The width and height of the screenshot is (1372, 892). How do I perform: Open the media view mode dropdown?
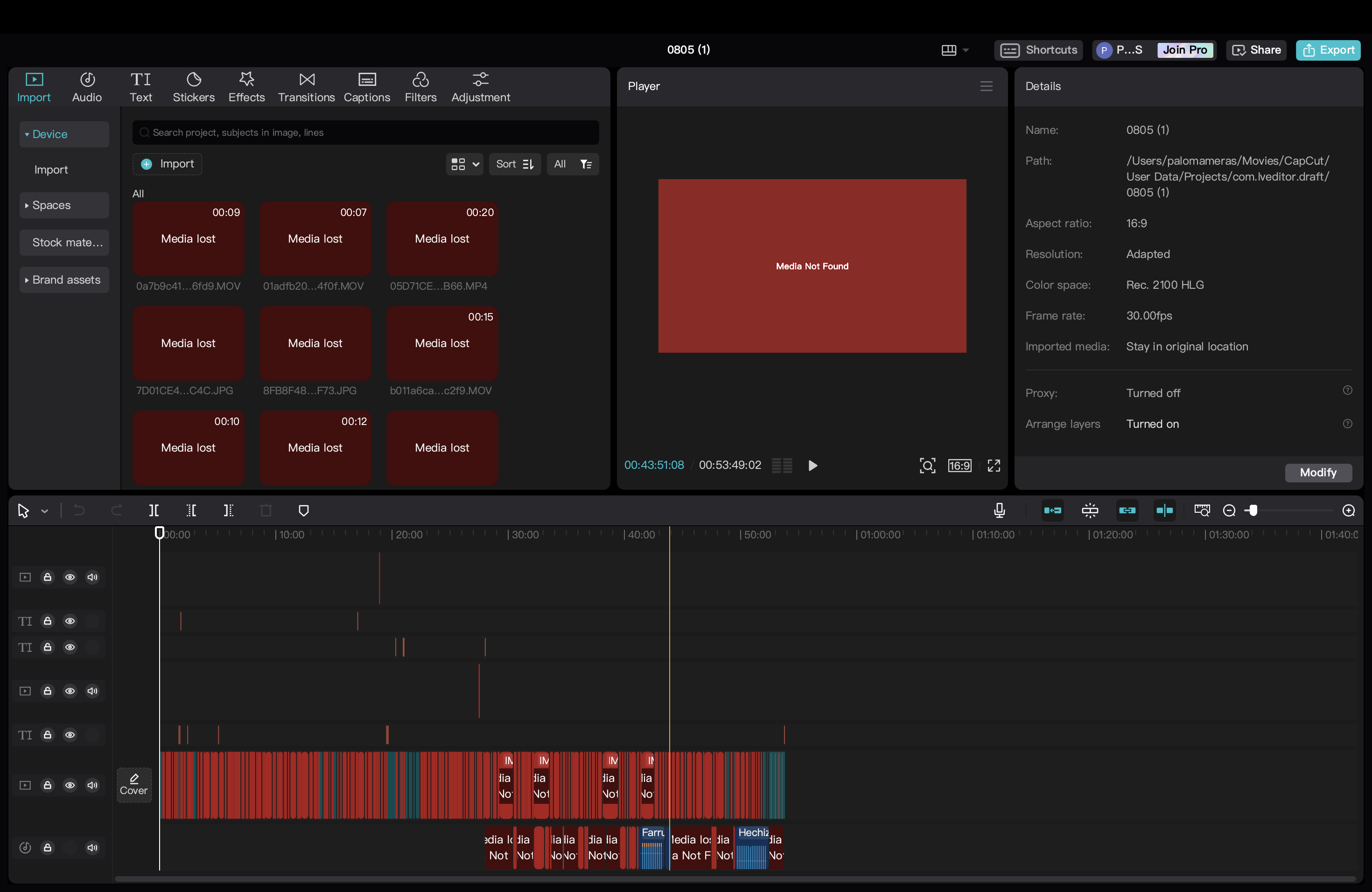coord(465,164)
